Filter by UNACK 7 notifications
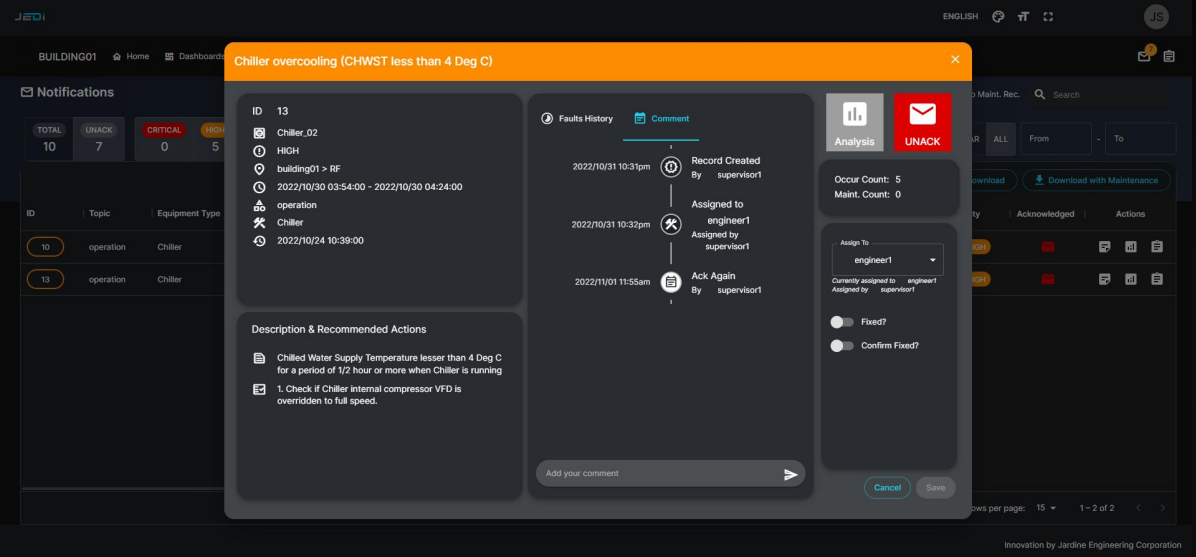Screen dimensions: 1196x557 pyautogui.click(x=98, y=139)
